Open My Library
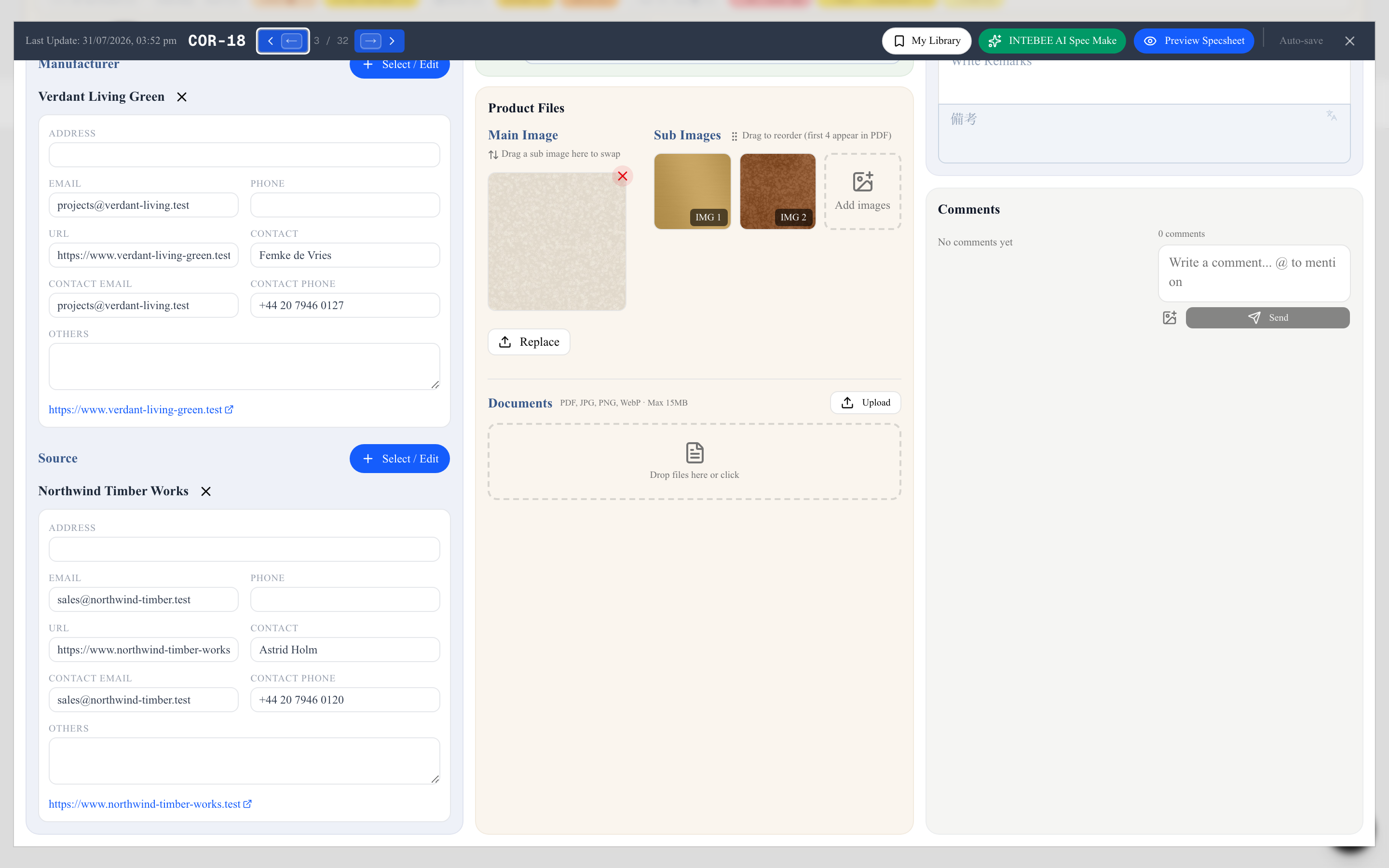 click(x=926, y=41)
